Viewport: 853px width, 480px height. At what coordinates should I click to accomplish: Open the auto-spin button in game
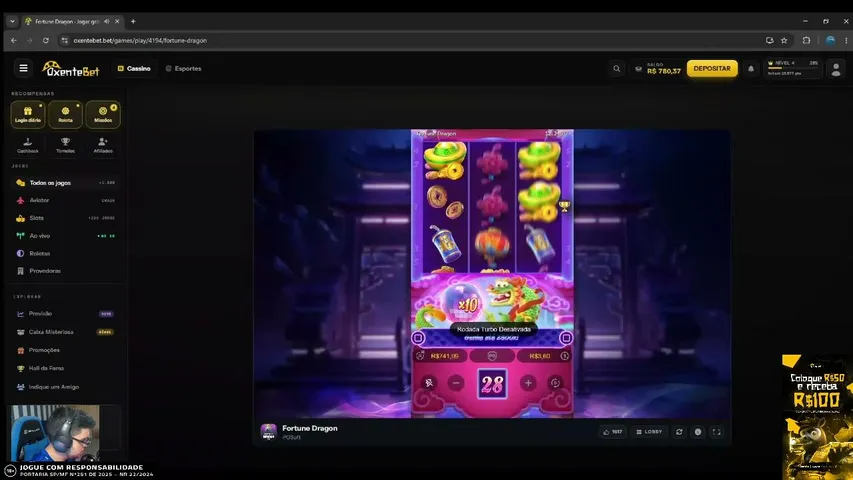click(555, 383)
